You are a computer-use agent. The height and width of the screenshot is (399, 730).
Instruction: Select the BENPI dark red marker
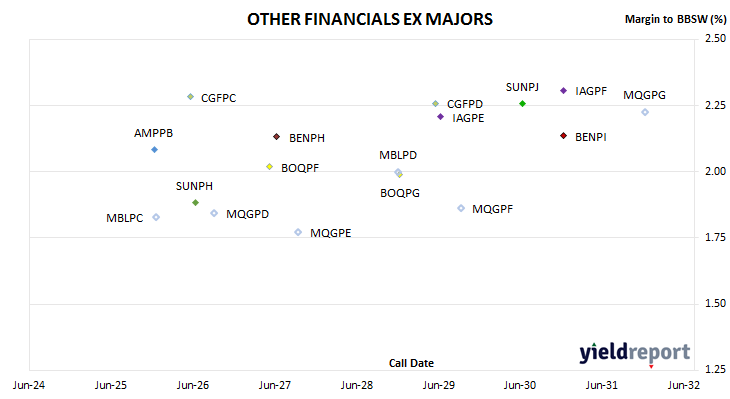point(563,135)
